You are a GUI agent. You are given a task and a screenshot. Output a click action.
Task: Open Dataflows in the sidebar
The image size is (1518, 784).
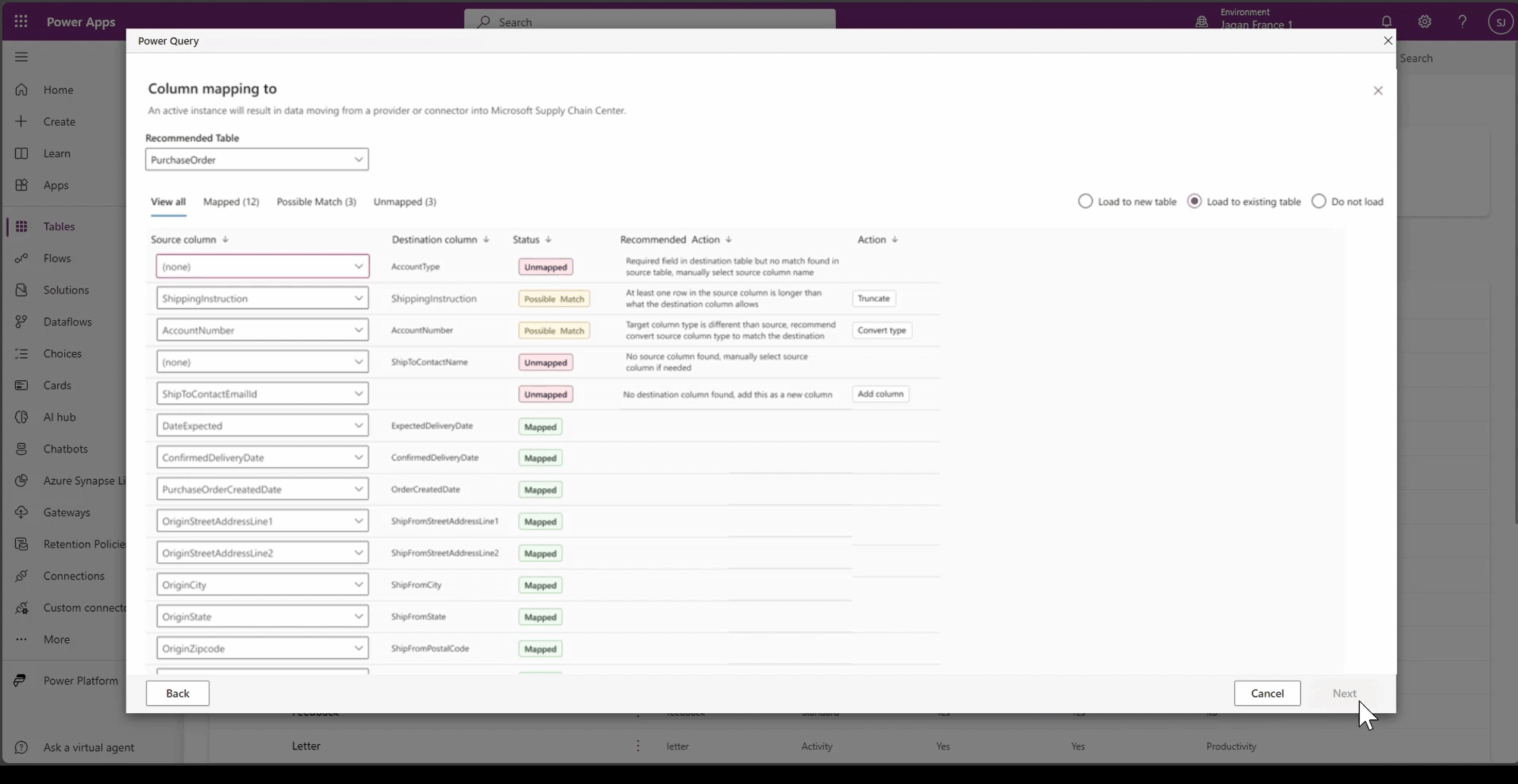[67, 321]
